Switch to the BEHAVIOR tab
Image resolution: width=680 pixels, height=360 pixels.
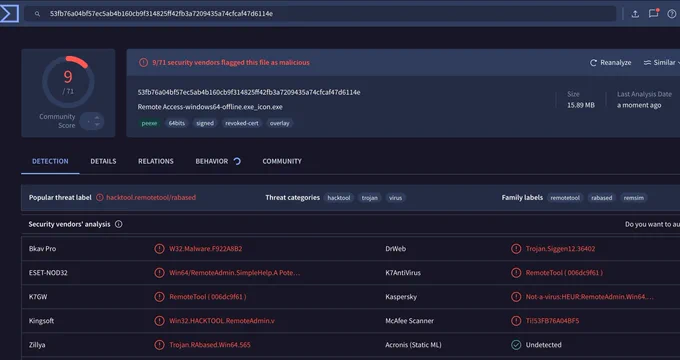pos(212,161)
